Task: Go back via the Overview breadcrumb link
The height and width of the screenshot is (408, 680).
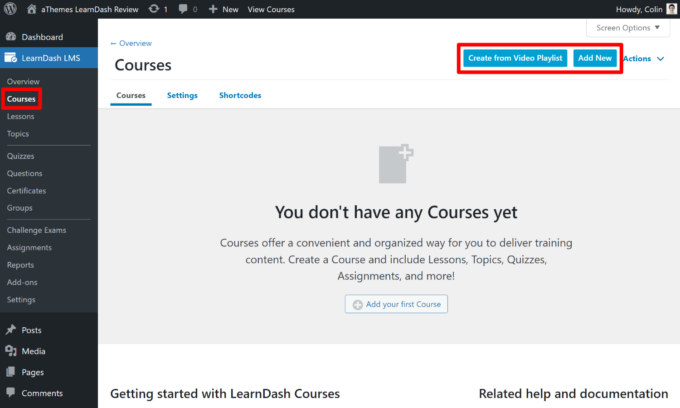Action: click(x=131, y=43)
